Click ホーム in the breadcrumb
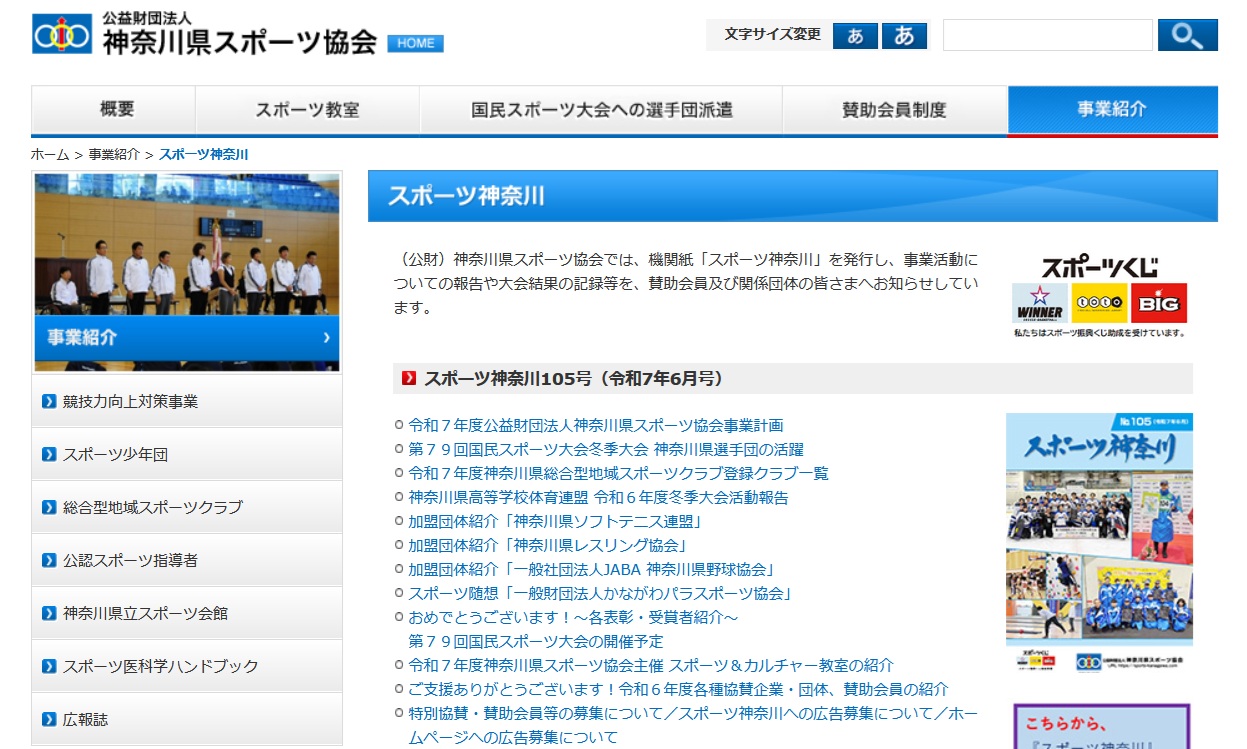 click(x=50, y=154)
